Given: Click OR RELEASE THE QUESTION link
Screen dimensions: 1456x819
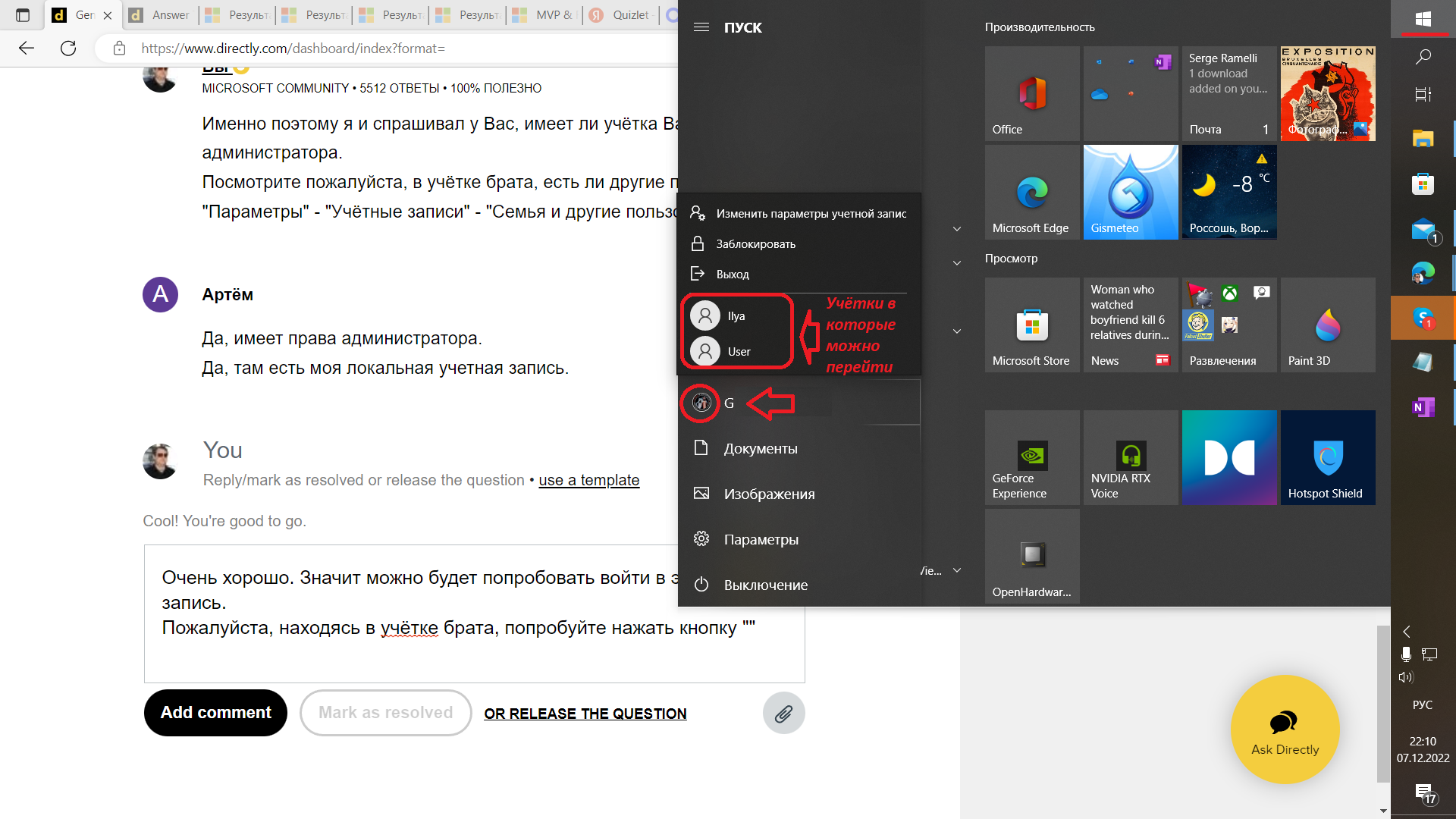Looking at the screenshot, I should pyautogui.click(x=585, y=714).
